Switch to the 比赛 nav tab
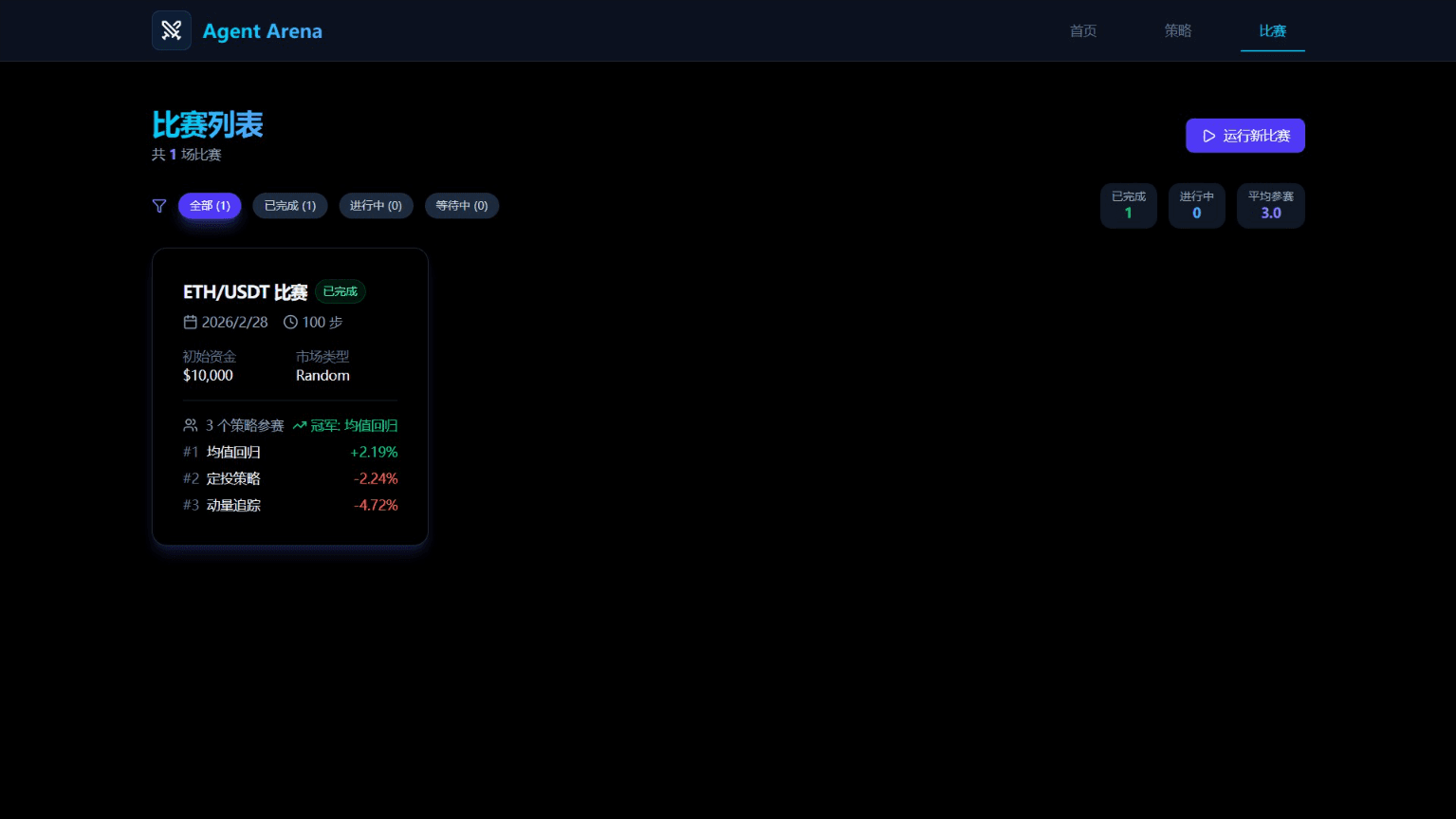 pos(1272,31)
